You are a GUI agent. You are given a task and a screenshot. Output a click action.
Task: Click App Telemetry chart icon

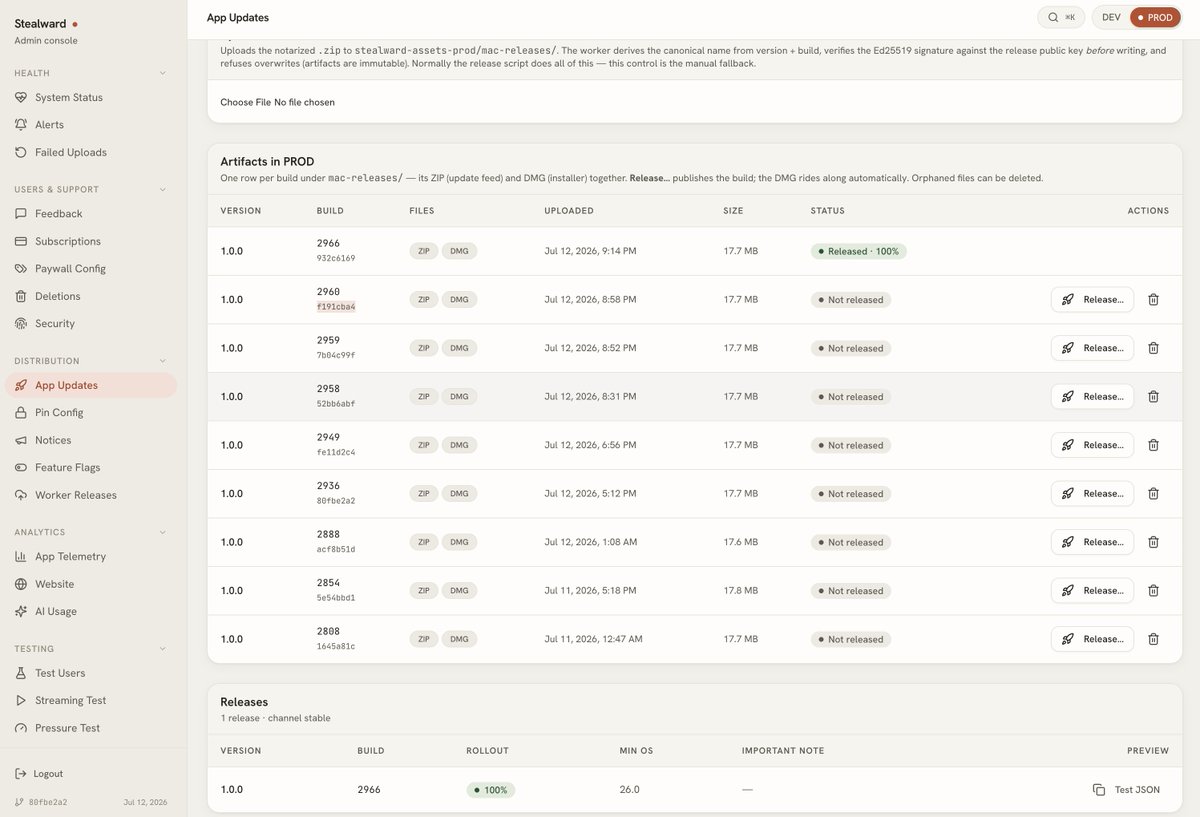coord(21,557)
